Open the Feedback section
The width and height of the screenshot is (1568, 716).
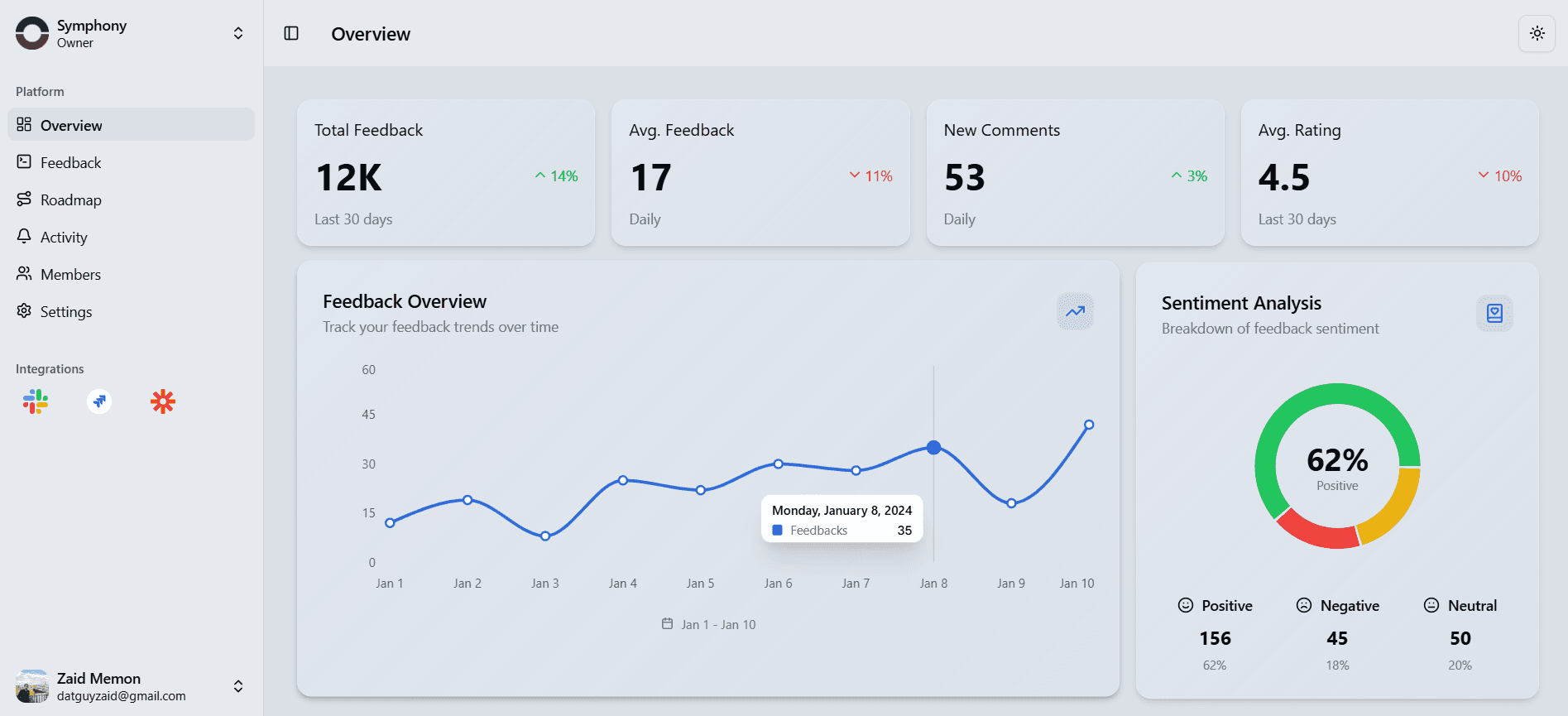[132, 162]
